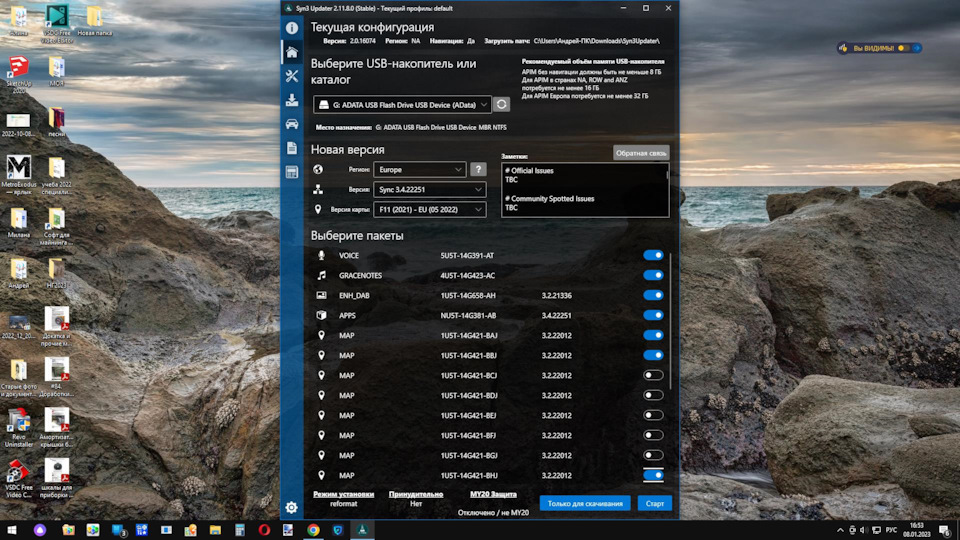Image resolution: width=960 pixels, height=540 pixels.
Task: Open Windows Start menu
Action: coord(12,530)
